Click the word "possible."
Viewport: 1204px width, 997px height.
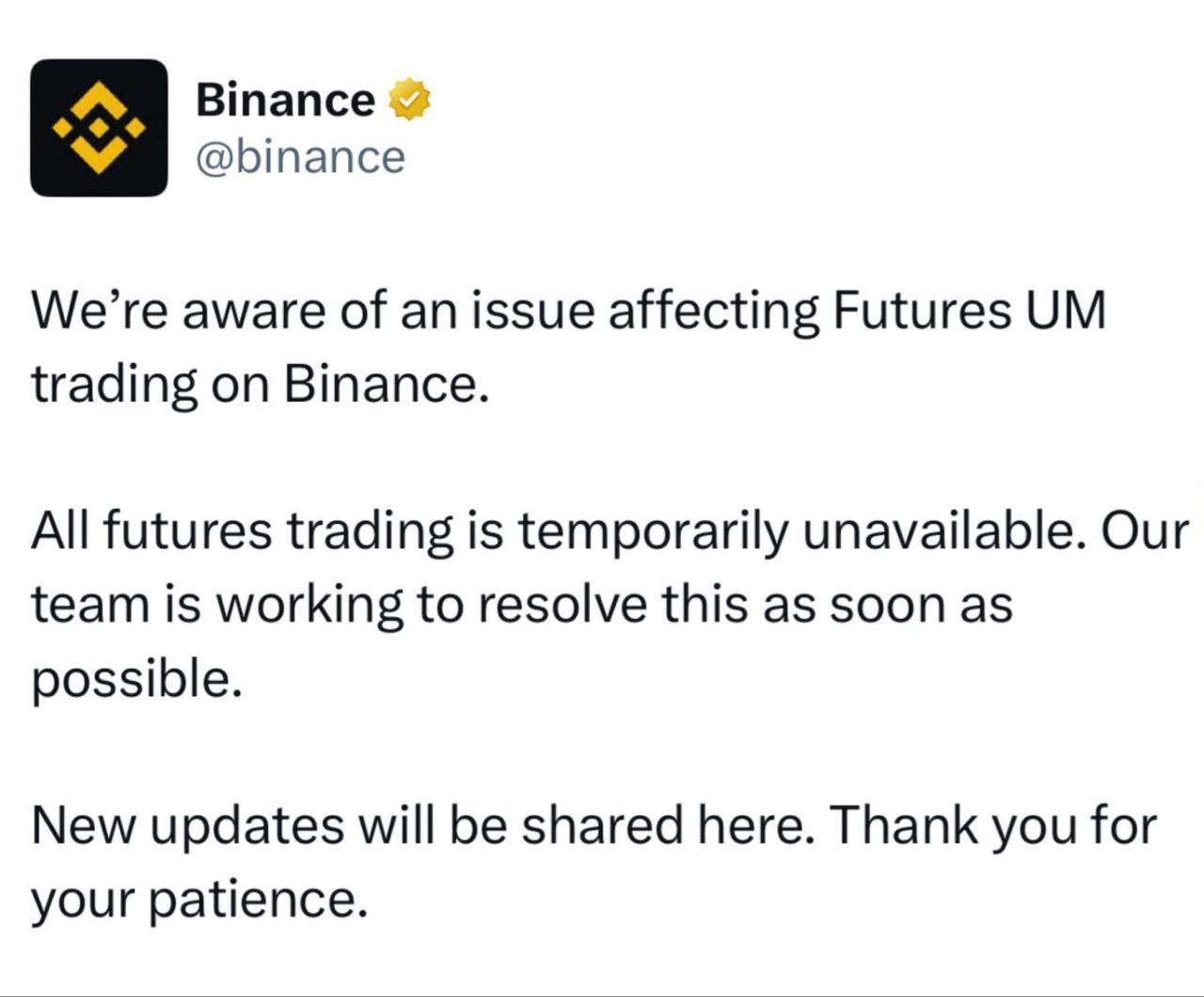pos(137,679)
